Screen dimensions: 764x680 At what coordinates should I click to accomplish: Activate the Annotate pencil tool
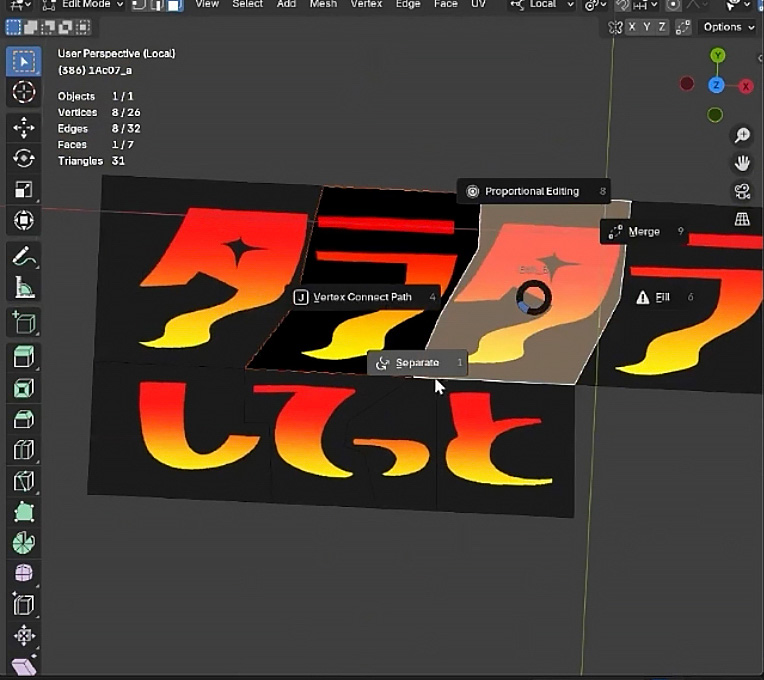pos(24,257)
